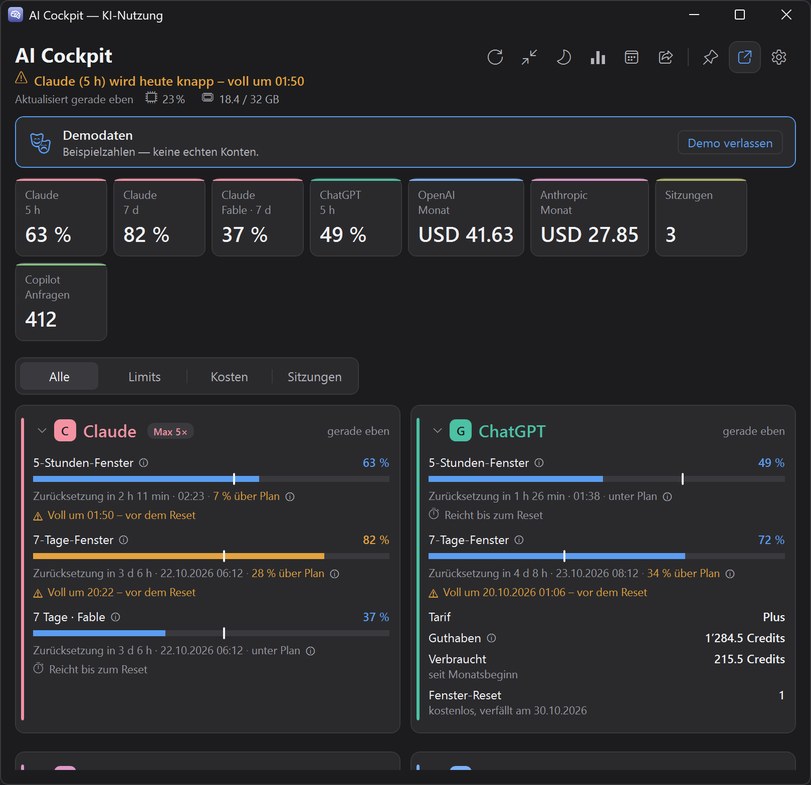Open the calendar view icon
Image resolution: width=811 pixels, height=785 pixels.
632,57
